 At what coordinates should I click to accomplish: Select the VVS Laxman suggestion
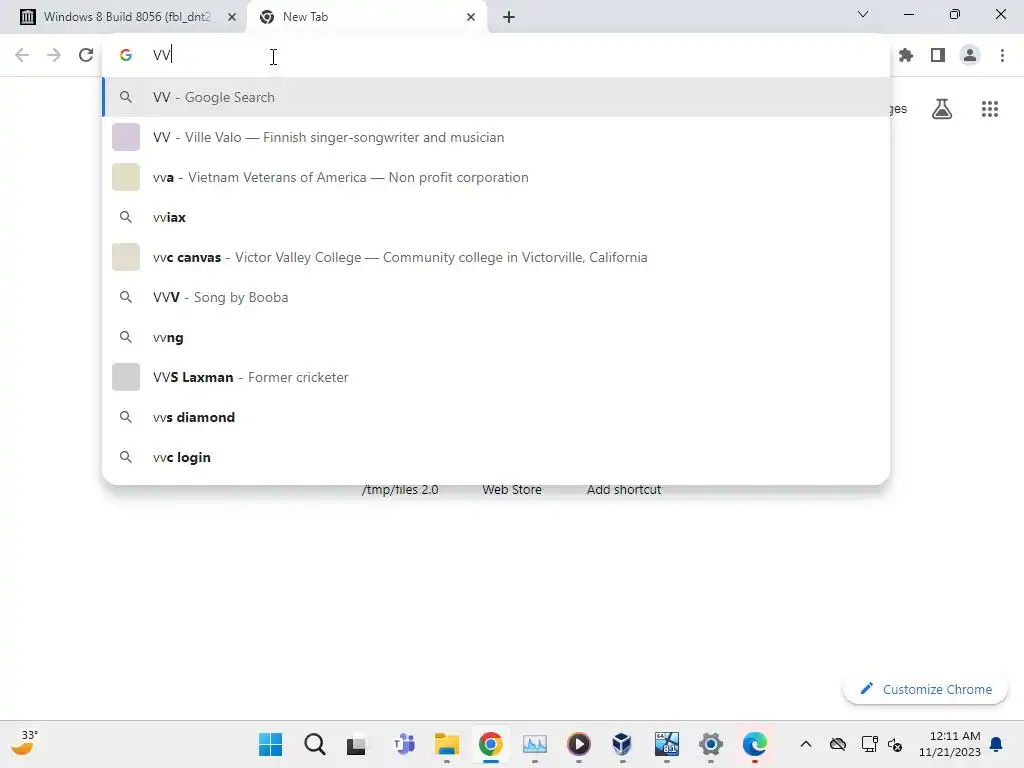coord(496,377)
